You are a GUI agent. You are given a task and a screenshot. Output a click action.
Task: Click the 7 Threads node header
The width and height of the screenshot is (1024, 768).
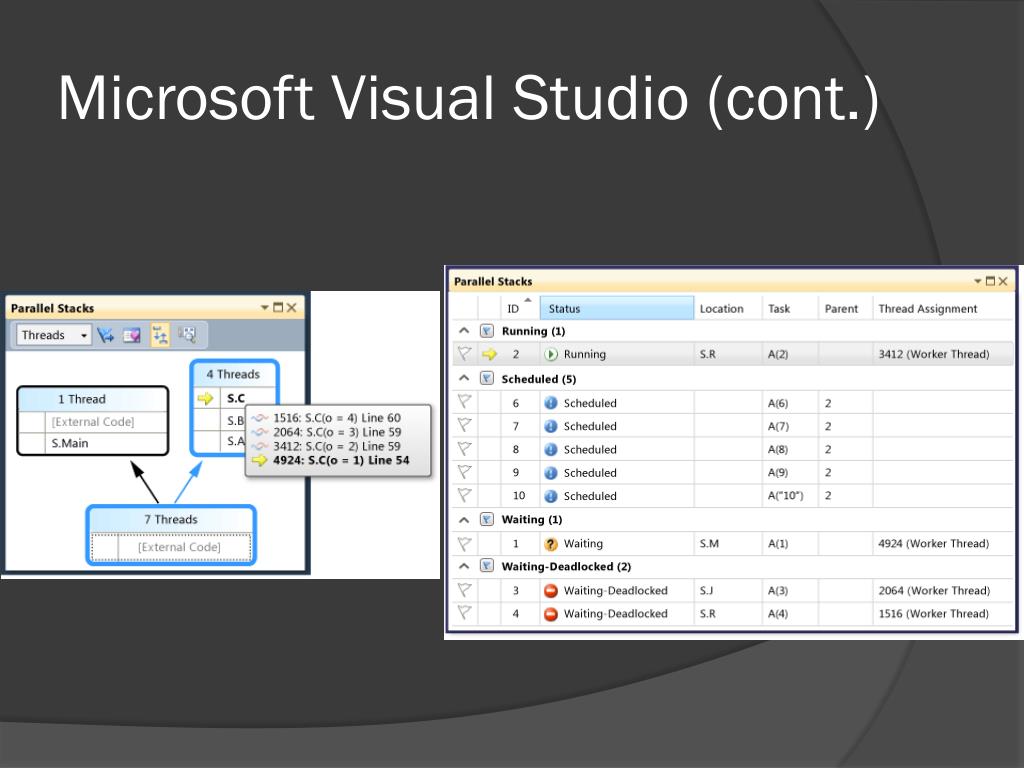[171, 519]
